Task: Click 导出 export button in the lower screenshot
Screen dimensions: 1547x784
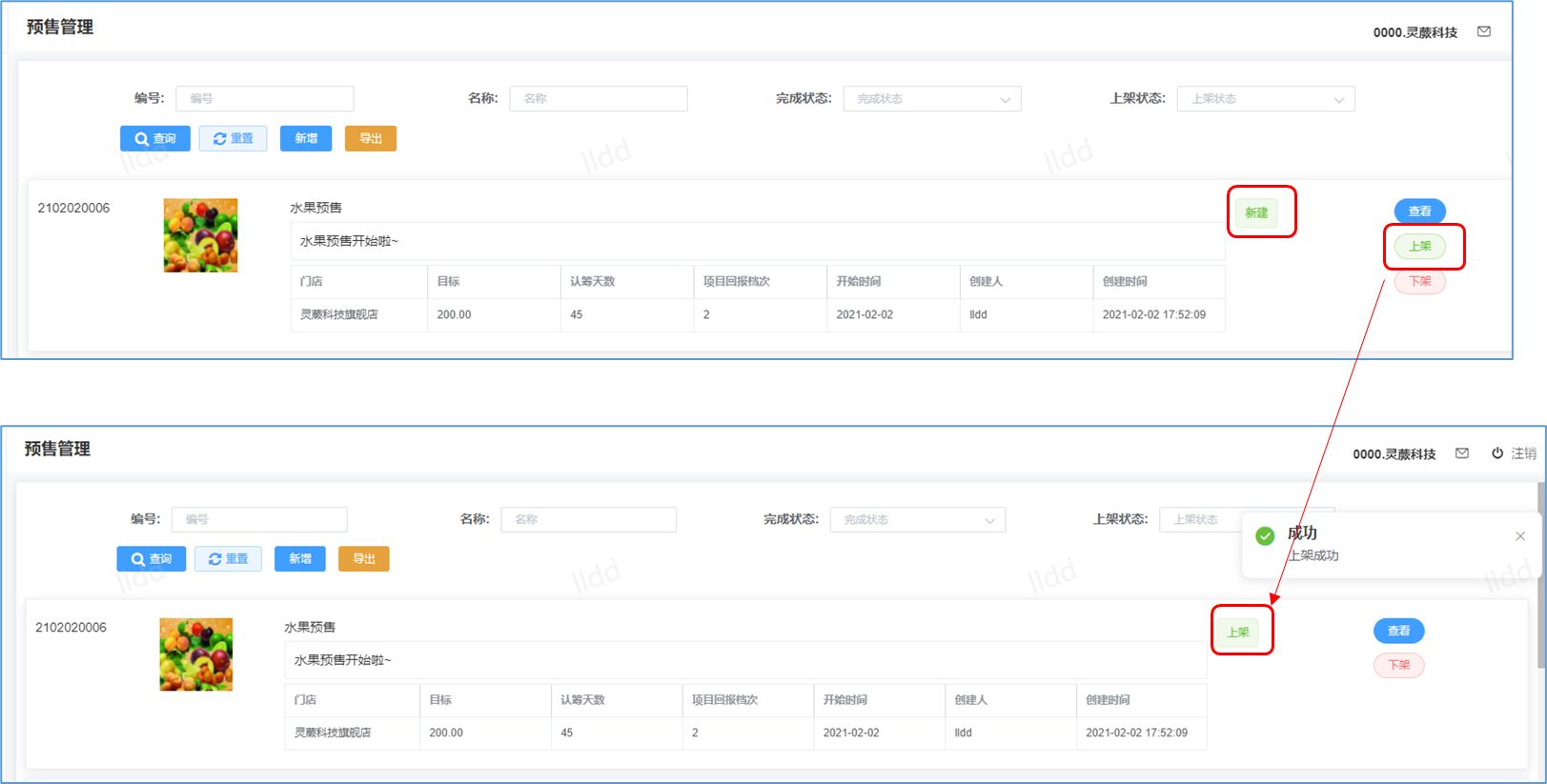Action: tap(364, 559)
